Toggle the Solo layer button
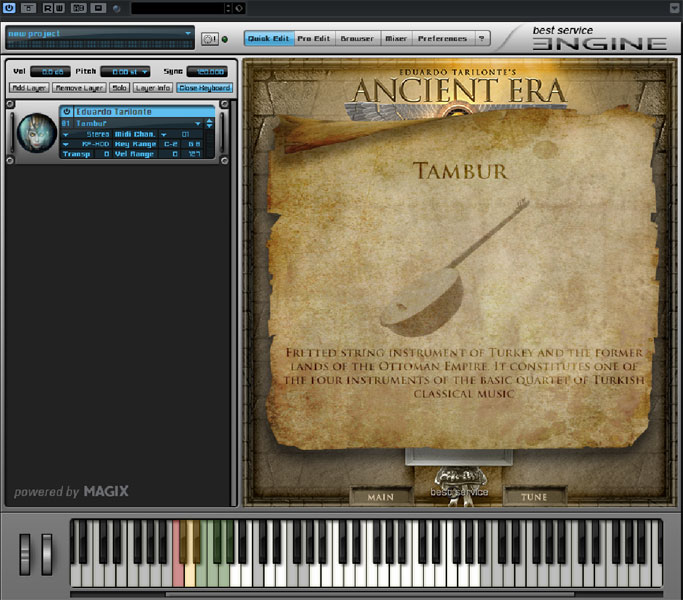683x600 pixels. pos(119,88)
